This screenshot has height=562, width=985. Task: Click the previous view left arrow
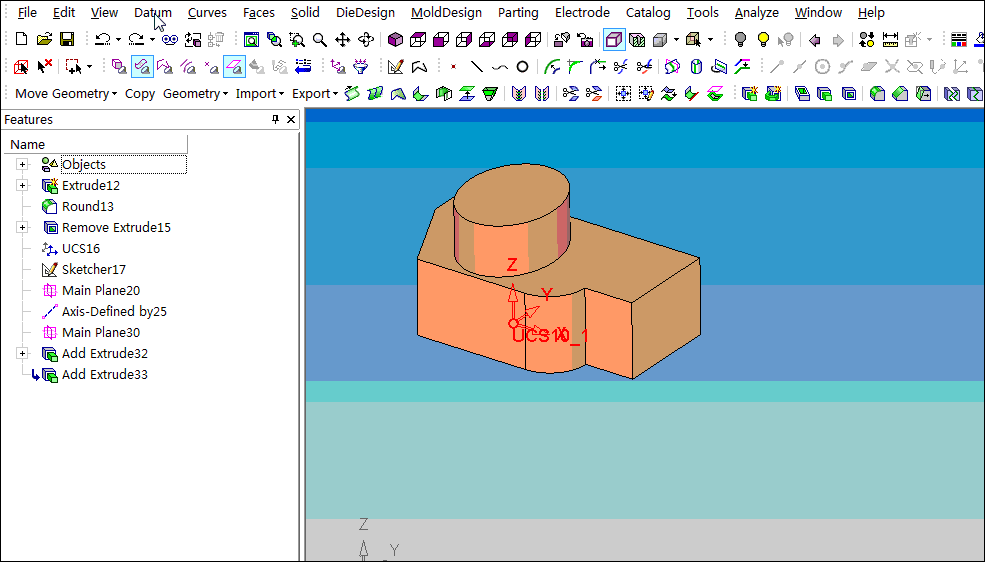(x=815, y=40)
